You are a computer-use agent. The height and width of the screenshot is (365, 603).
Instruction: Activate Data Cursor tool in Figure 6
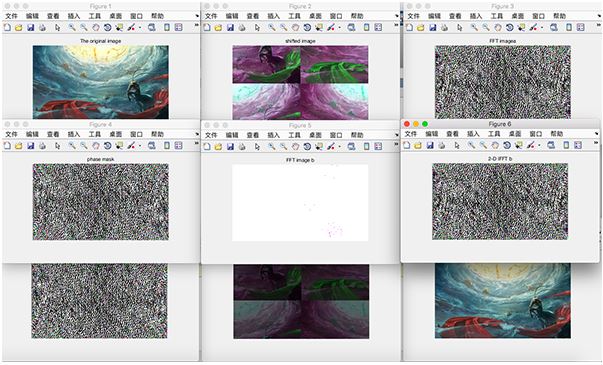tap(519, 145)
